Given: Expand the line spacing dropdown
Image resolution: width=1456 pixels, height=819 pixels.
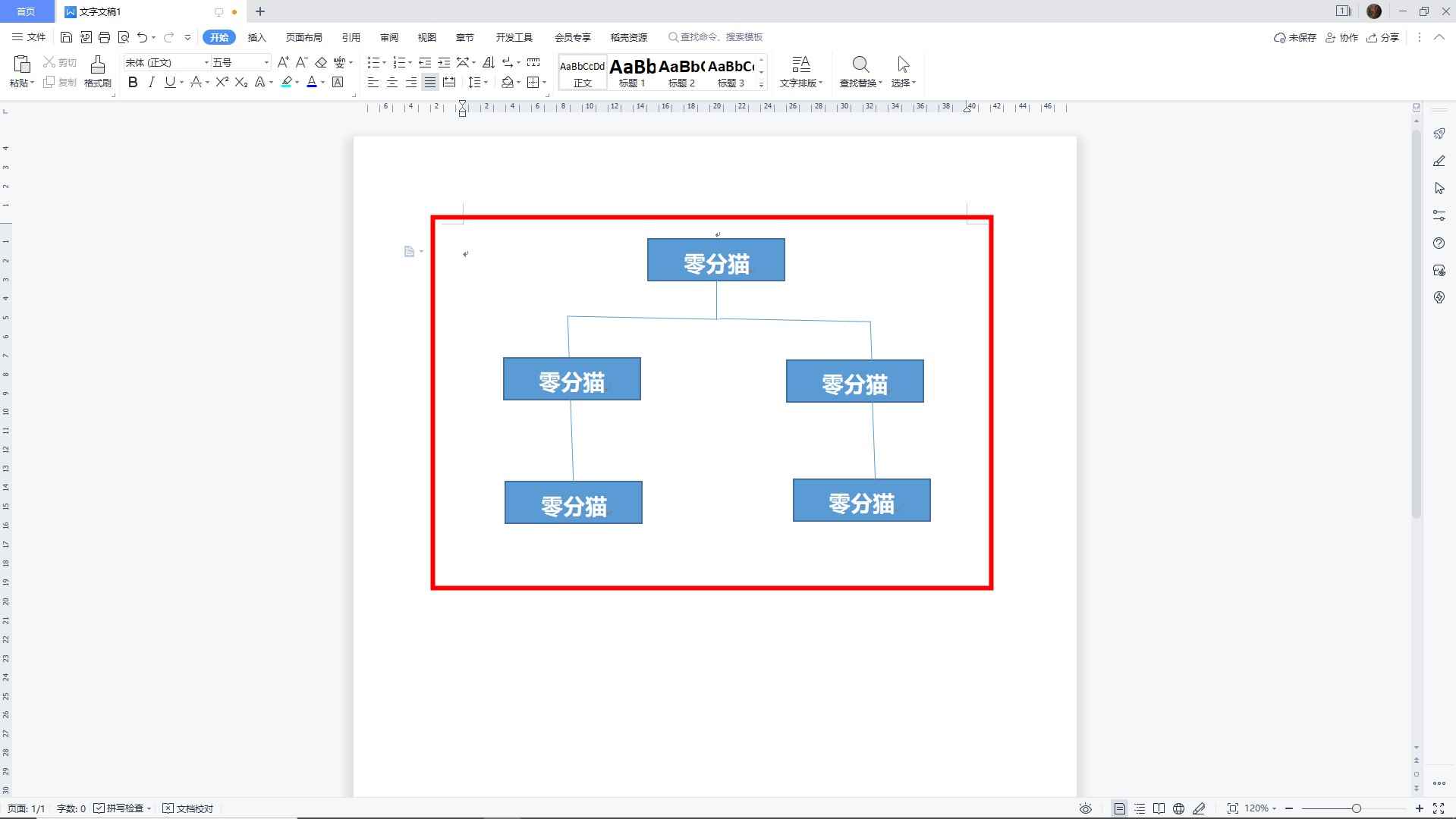Looking at the screenshot, I should coord(479,82).
